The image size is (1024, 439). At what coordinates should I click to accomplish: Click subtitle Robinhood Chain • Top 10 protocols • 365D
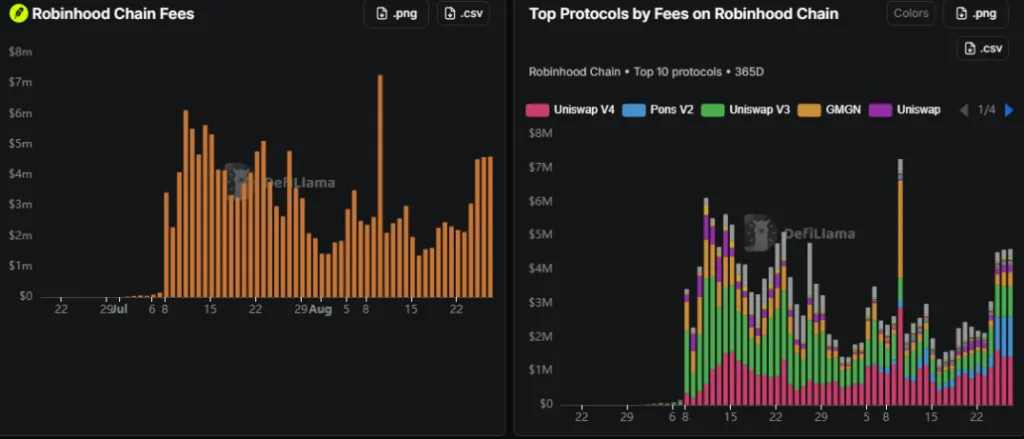pyautogui.click(x=647, y=72)
